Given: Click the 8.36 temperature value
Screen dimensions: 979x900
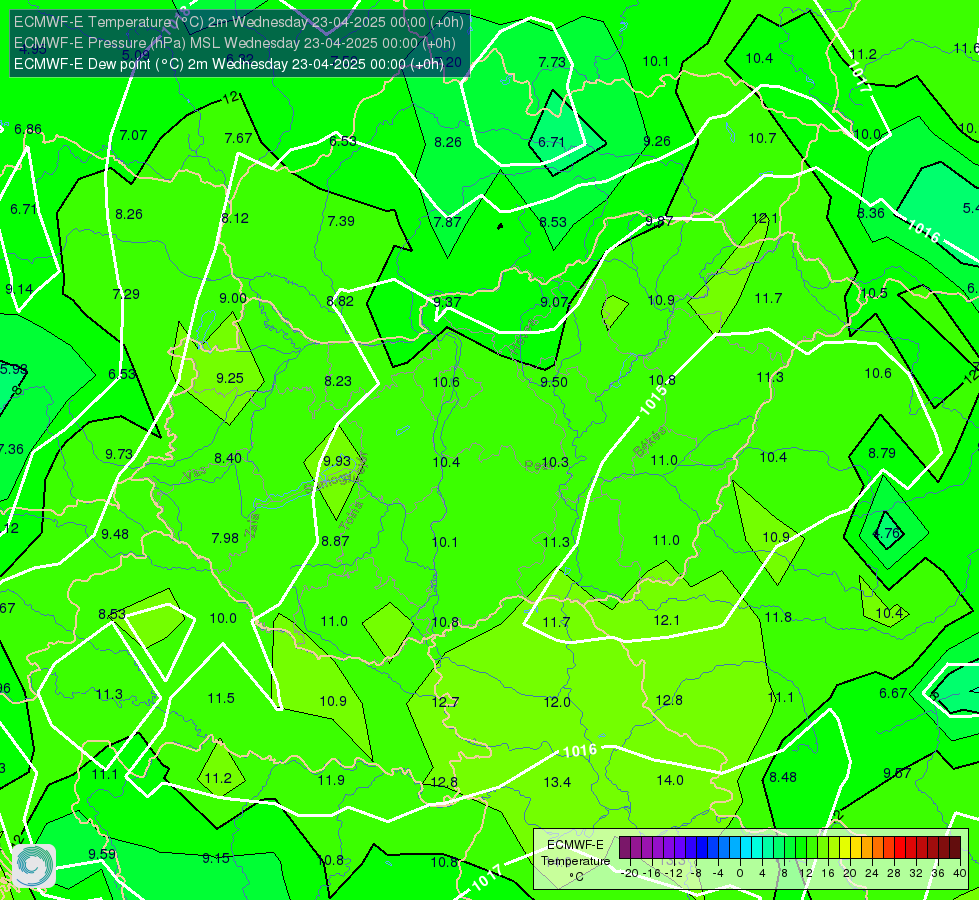Looking at the screenshot, I should click(x=870, y=213).
